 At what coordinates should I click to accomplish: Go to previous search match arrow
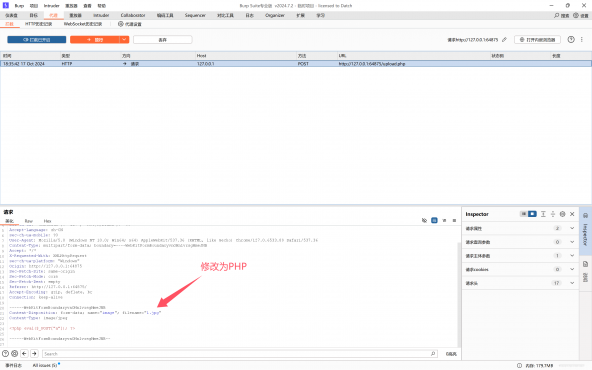tap(24, 353)
